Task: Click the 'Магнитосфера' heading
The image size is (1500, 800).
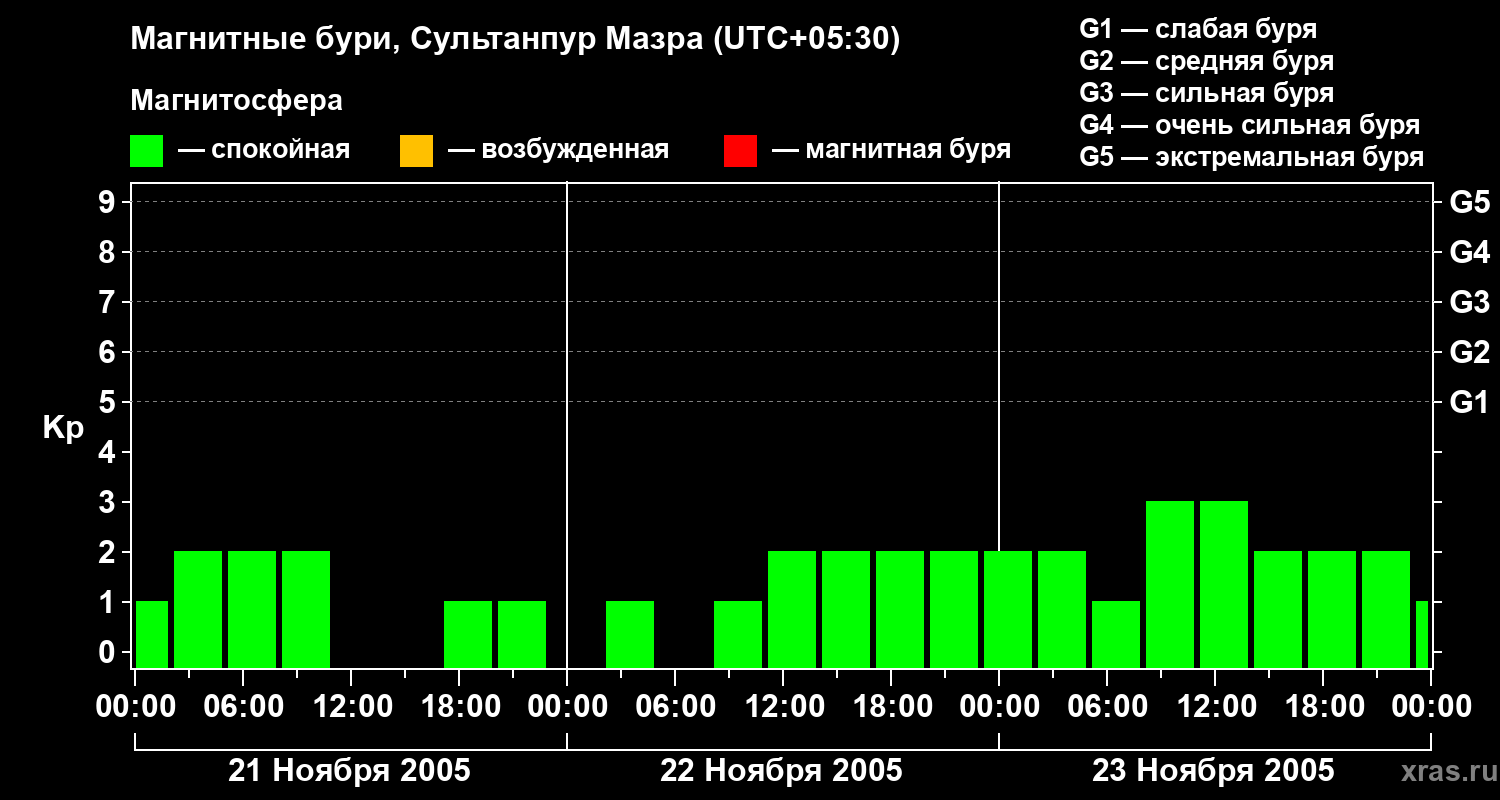Action: (x=237, y=101)
